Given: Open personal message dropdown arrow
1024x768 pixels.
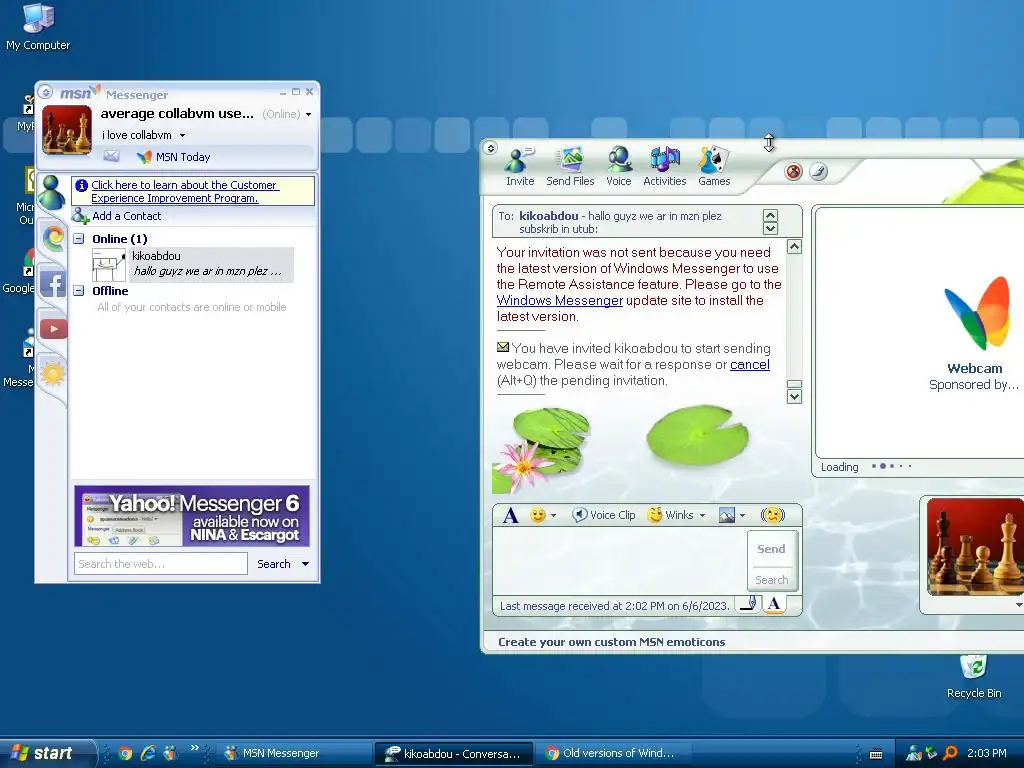Looking at the screenshot, I should tap(182, 135).
